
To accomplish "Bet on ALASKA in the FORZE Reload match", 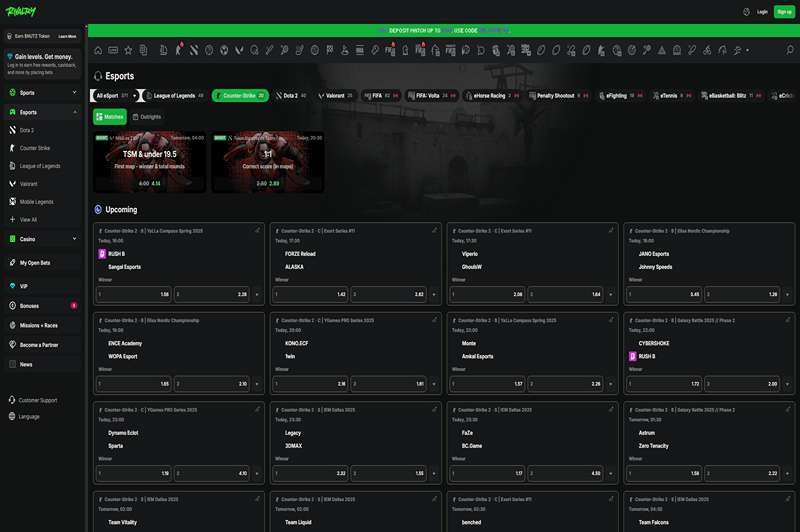I will pyautogui.click(x=389, y=294).
